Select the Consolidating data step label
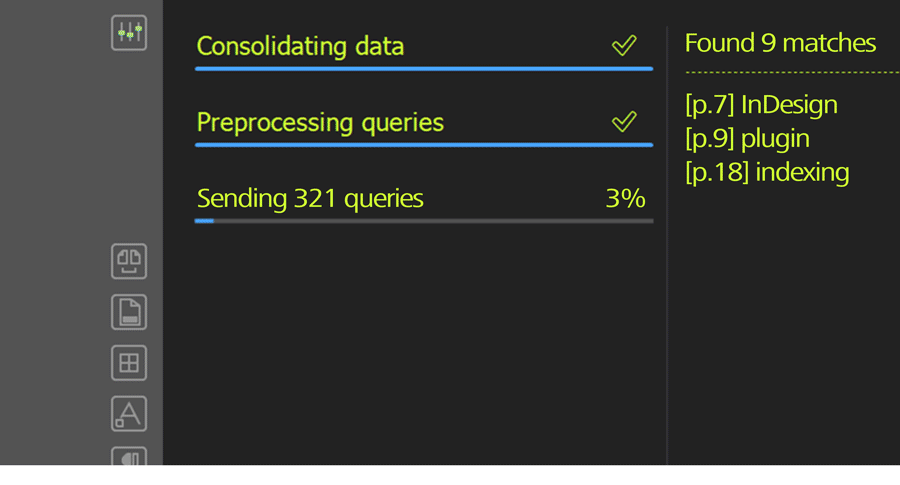Screen dimensions: 900x485 300,46
